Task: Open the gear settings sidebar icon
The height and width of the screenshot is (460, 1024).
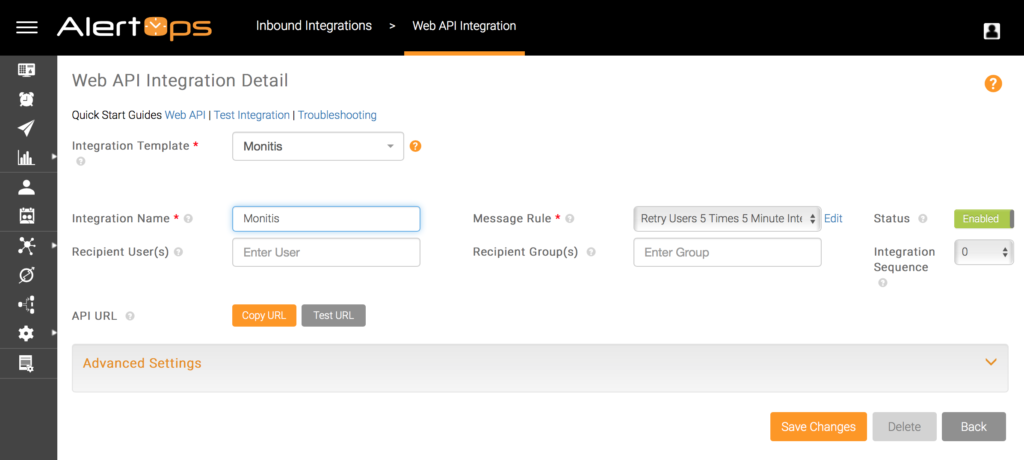Action: [26, 333]
